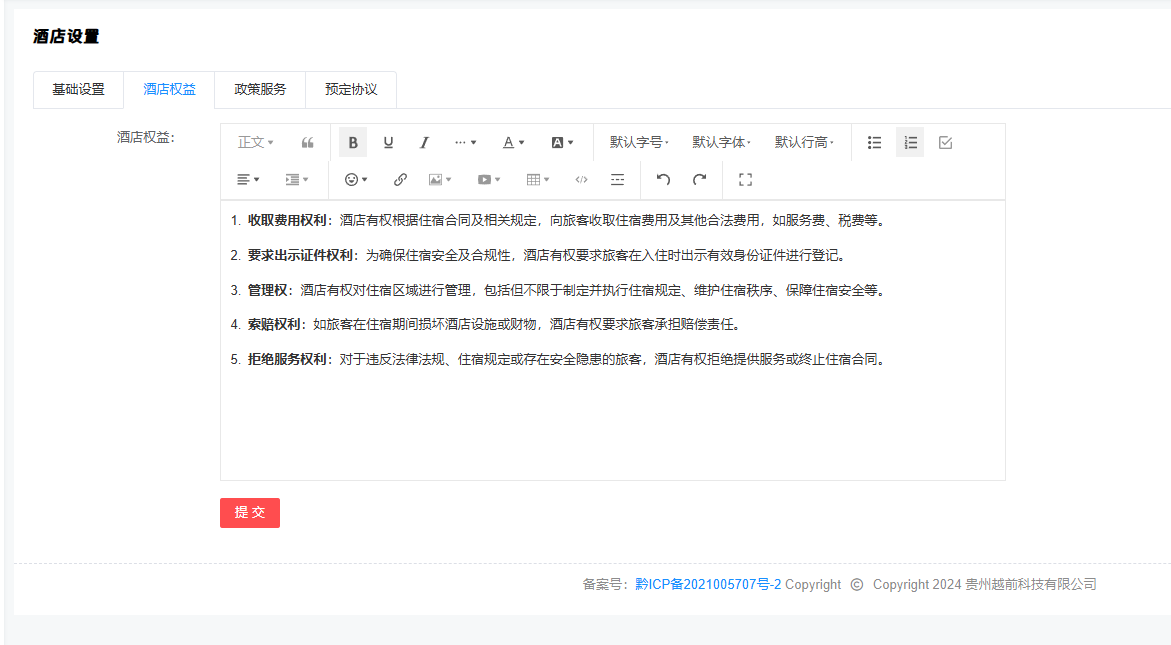Insert a blockquote with the quote icon

308,143
